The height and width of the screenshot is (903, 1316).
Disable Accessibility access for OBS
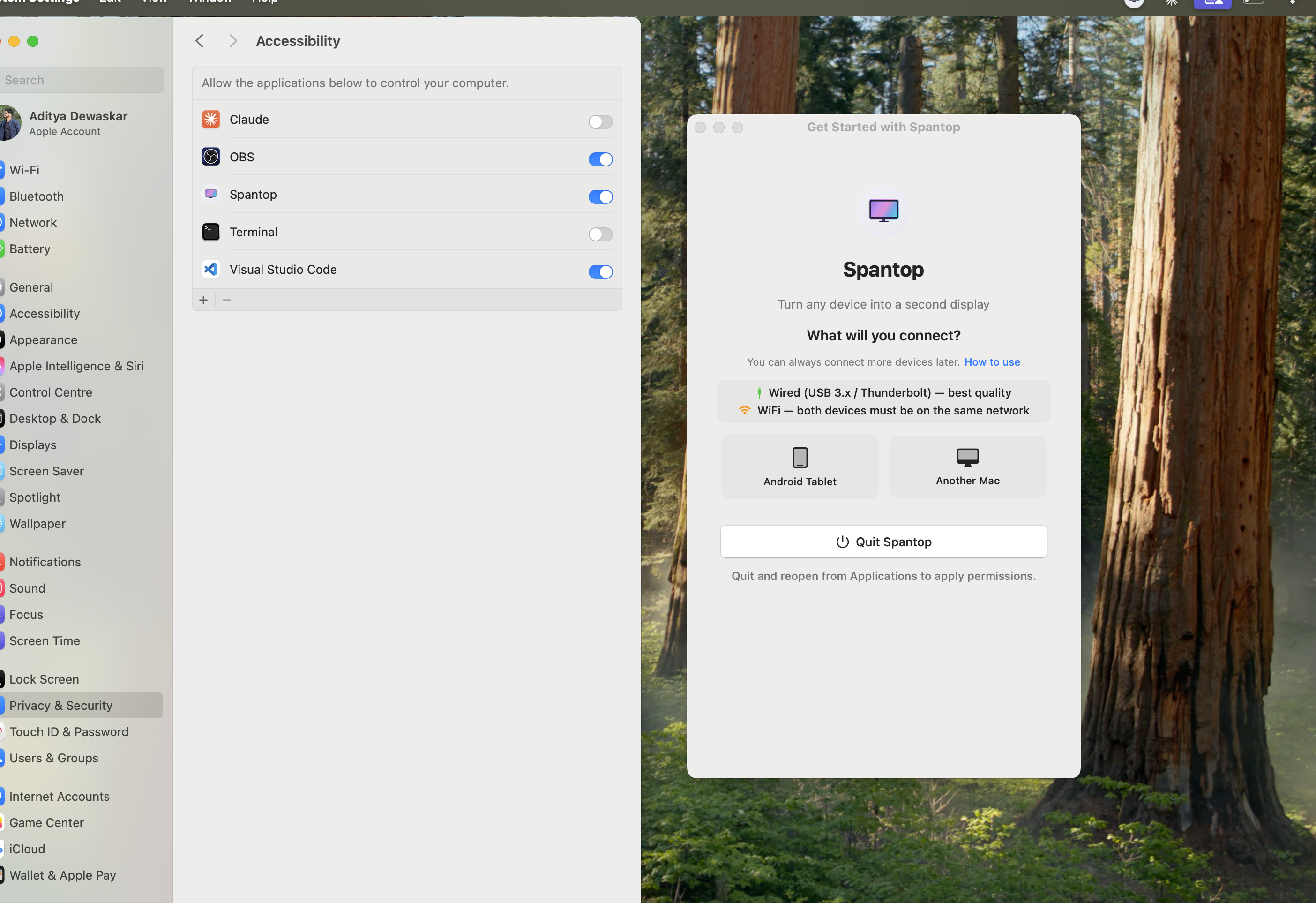600,159
